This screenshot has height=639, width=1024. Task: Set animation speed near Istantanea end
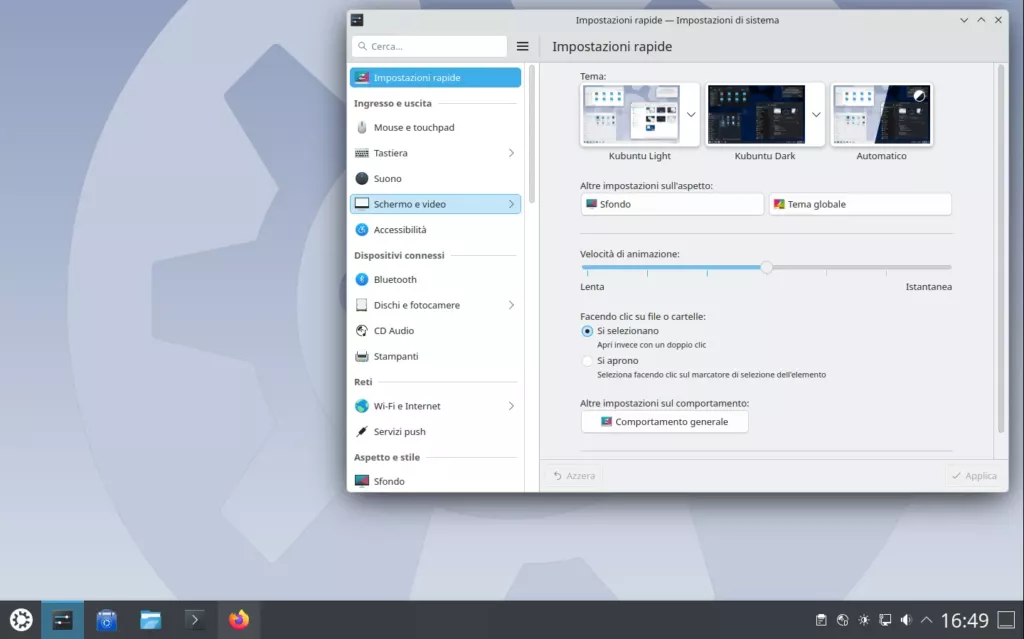coord(946,267)
